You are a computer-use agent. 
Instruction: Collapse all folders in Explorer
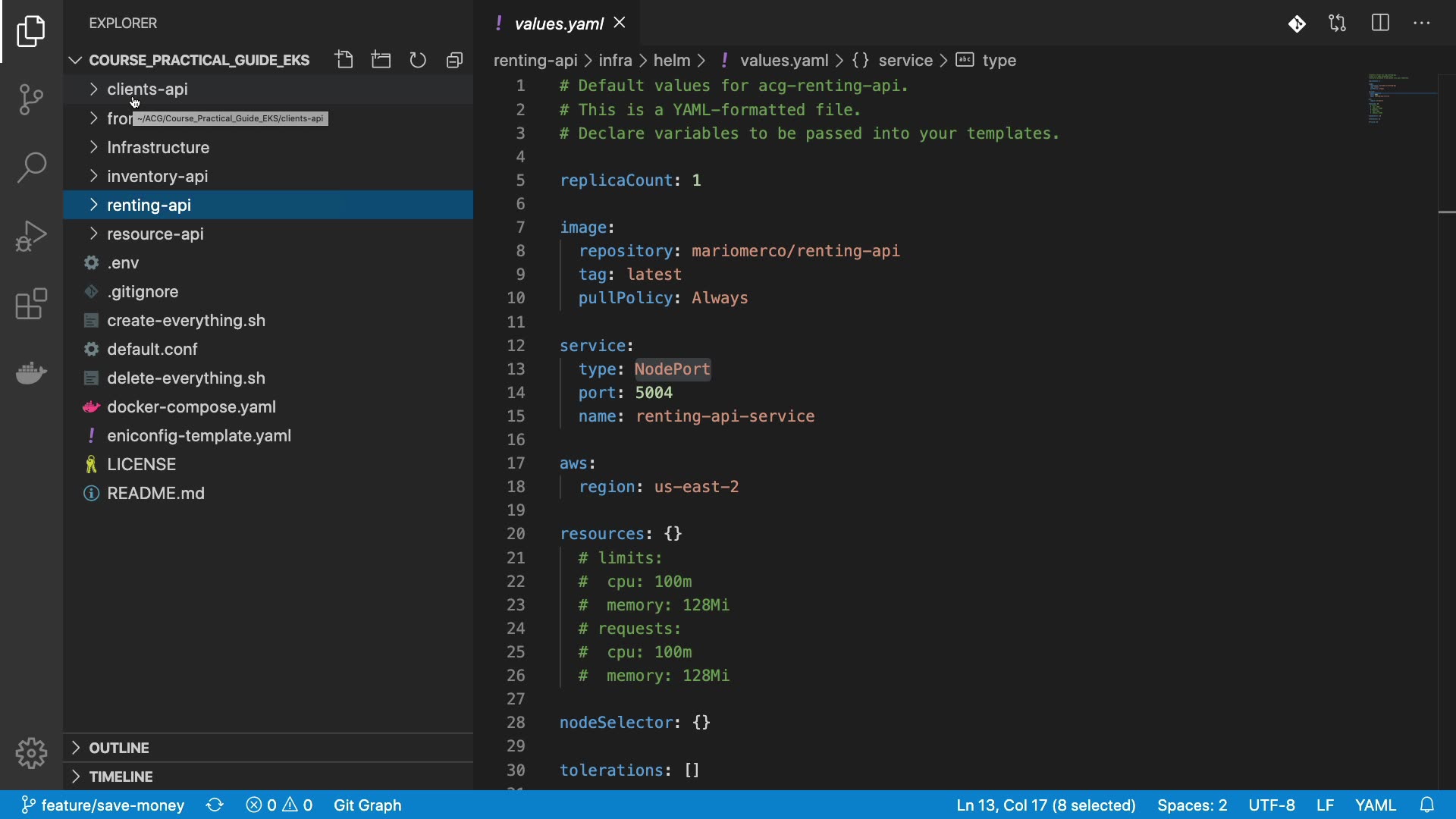pos(454,60)
